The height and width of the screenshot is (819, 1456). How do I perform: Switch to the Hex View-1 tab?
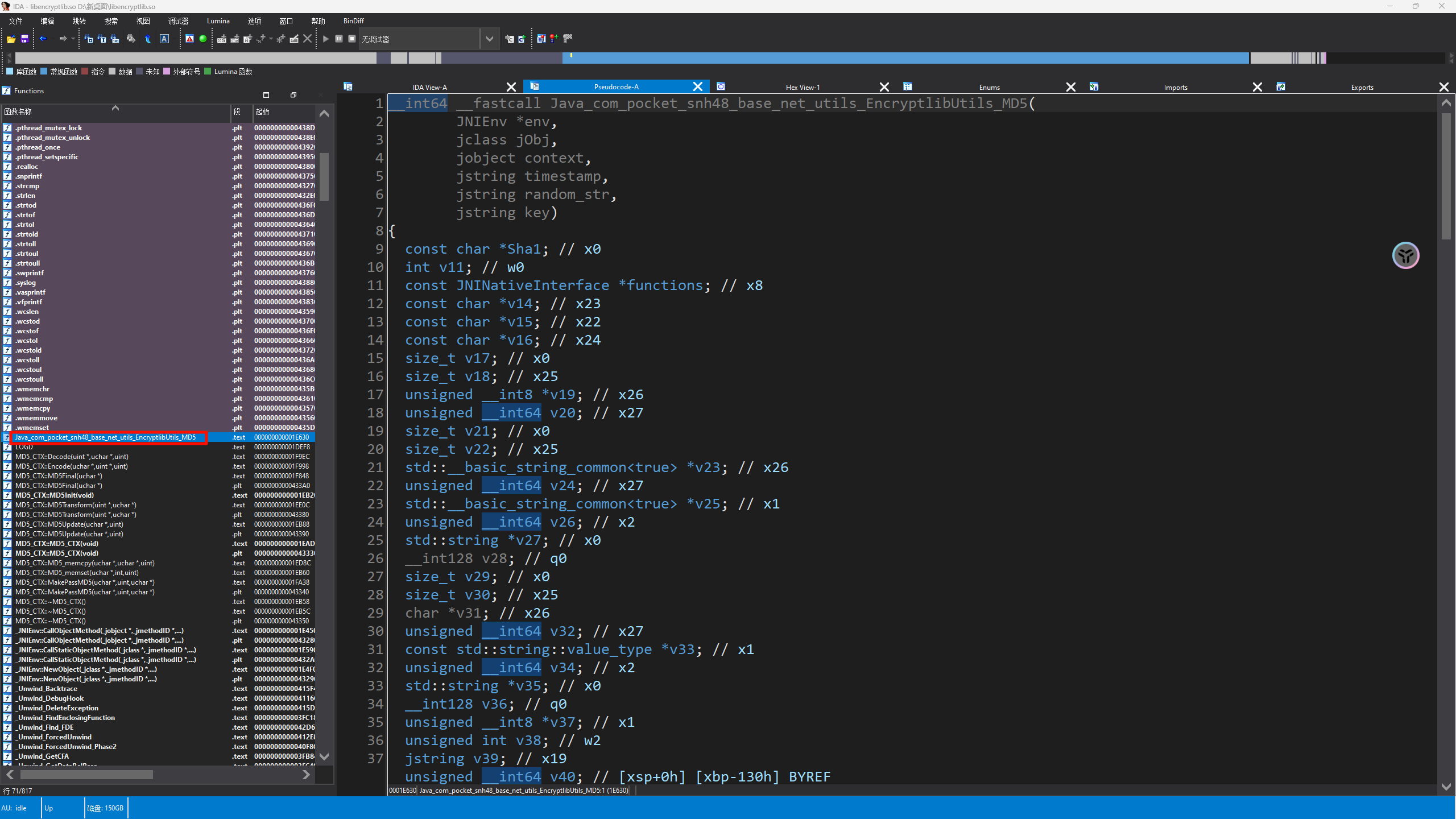pyautogui.click(x=802, y=87)
